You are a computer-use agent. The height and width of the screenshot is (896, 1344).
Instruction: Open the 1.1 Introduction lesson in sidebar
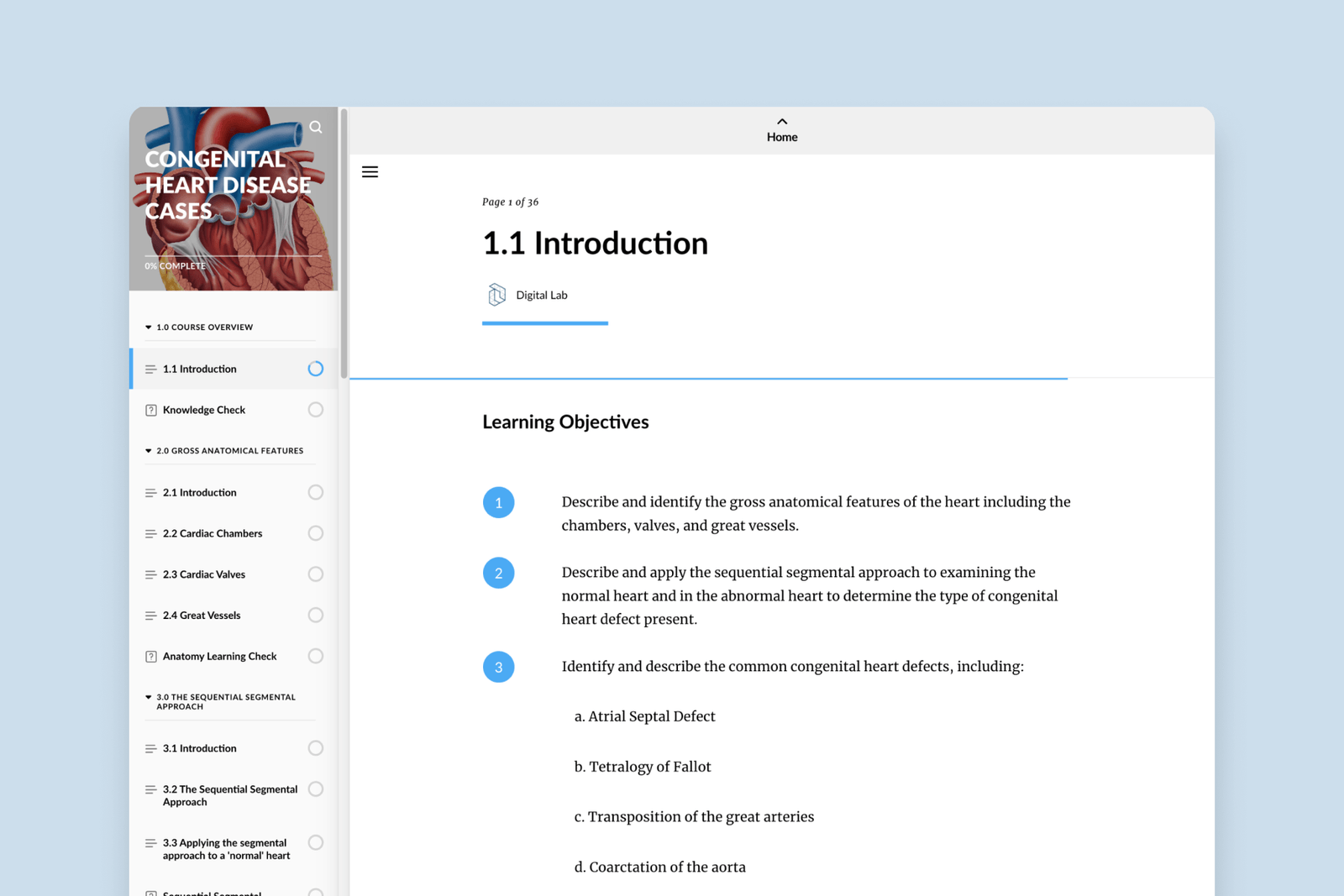click(x=234, y=369)
